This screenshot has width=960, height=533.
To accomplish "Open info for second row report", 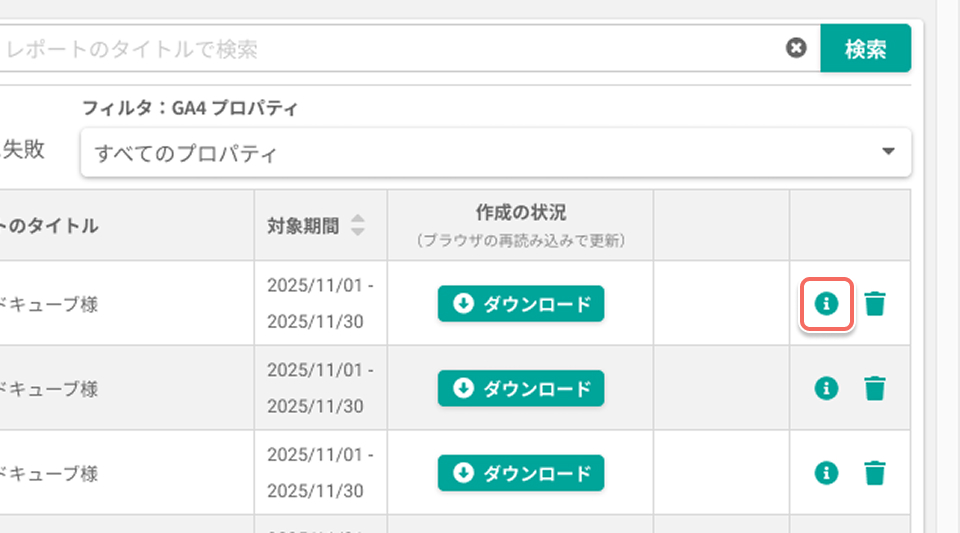I will tap(826, 388).
